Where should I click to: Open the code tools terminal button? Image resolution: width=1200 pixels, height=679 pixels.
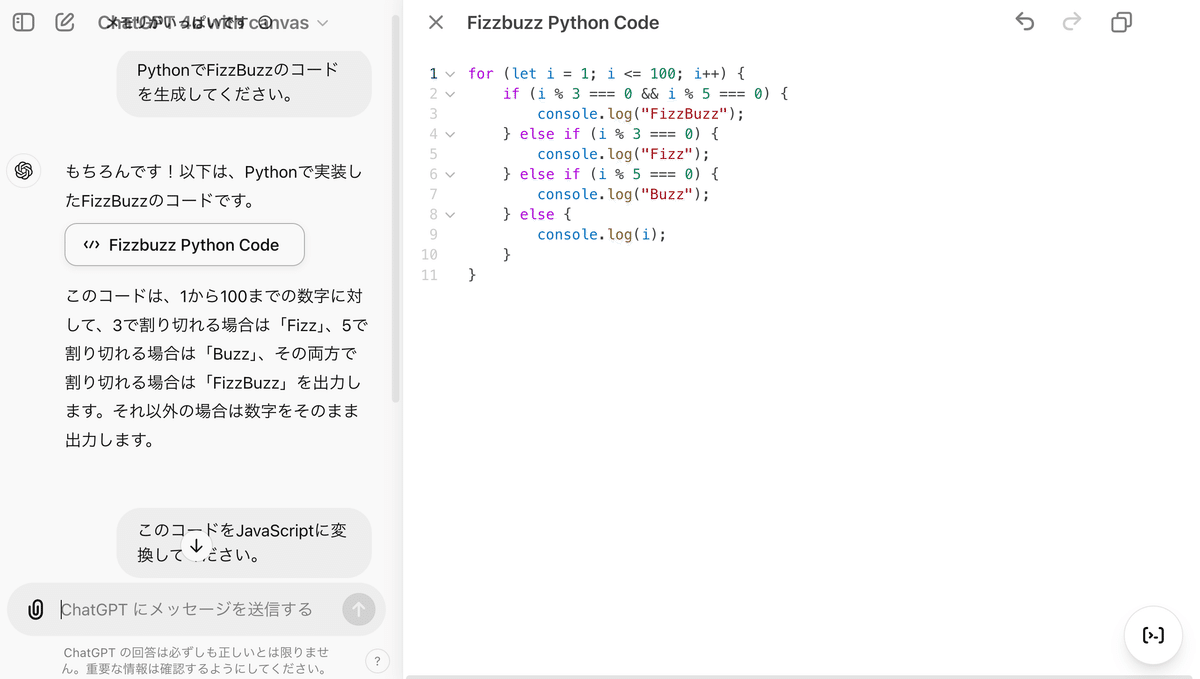click(1153, 635)
